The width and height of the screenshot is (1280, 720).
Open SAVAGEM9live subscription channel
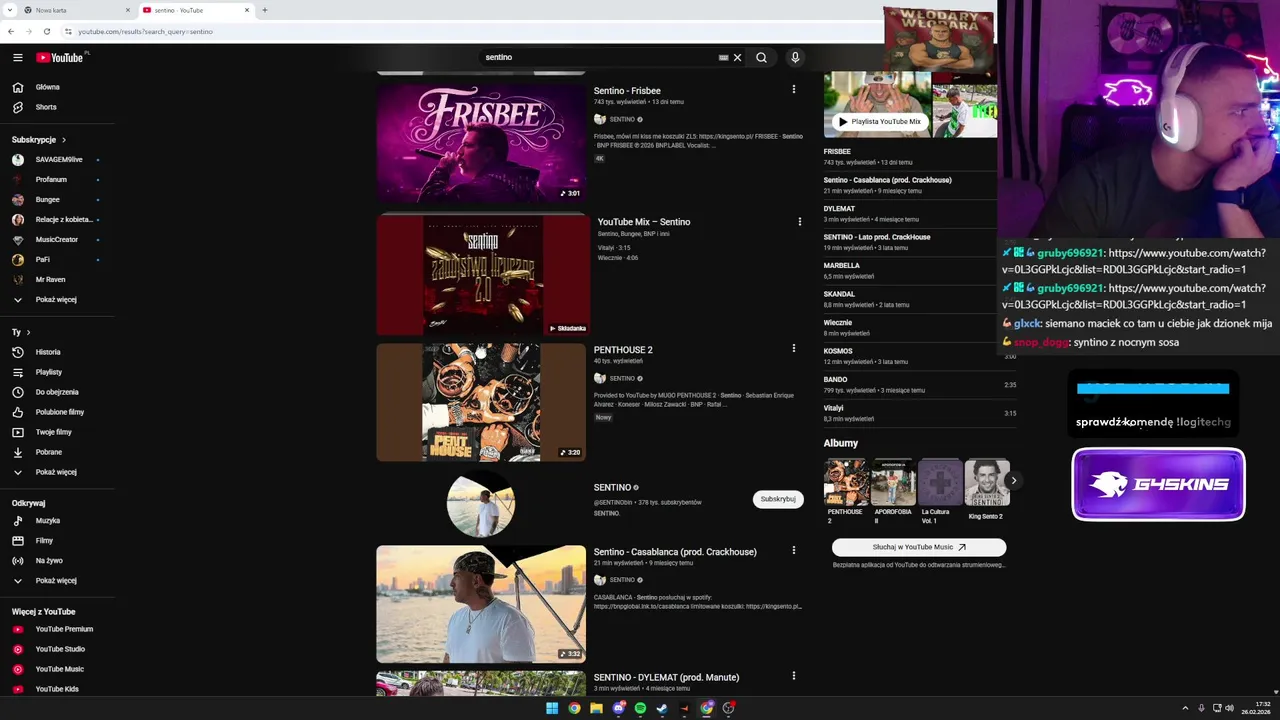coord(57,159)
